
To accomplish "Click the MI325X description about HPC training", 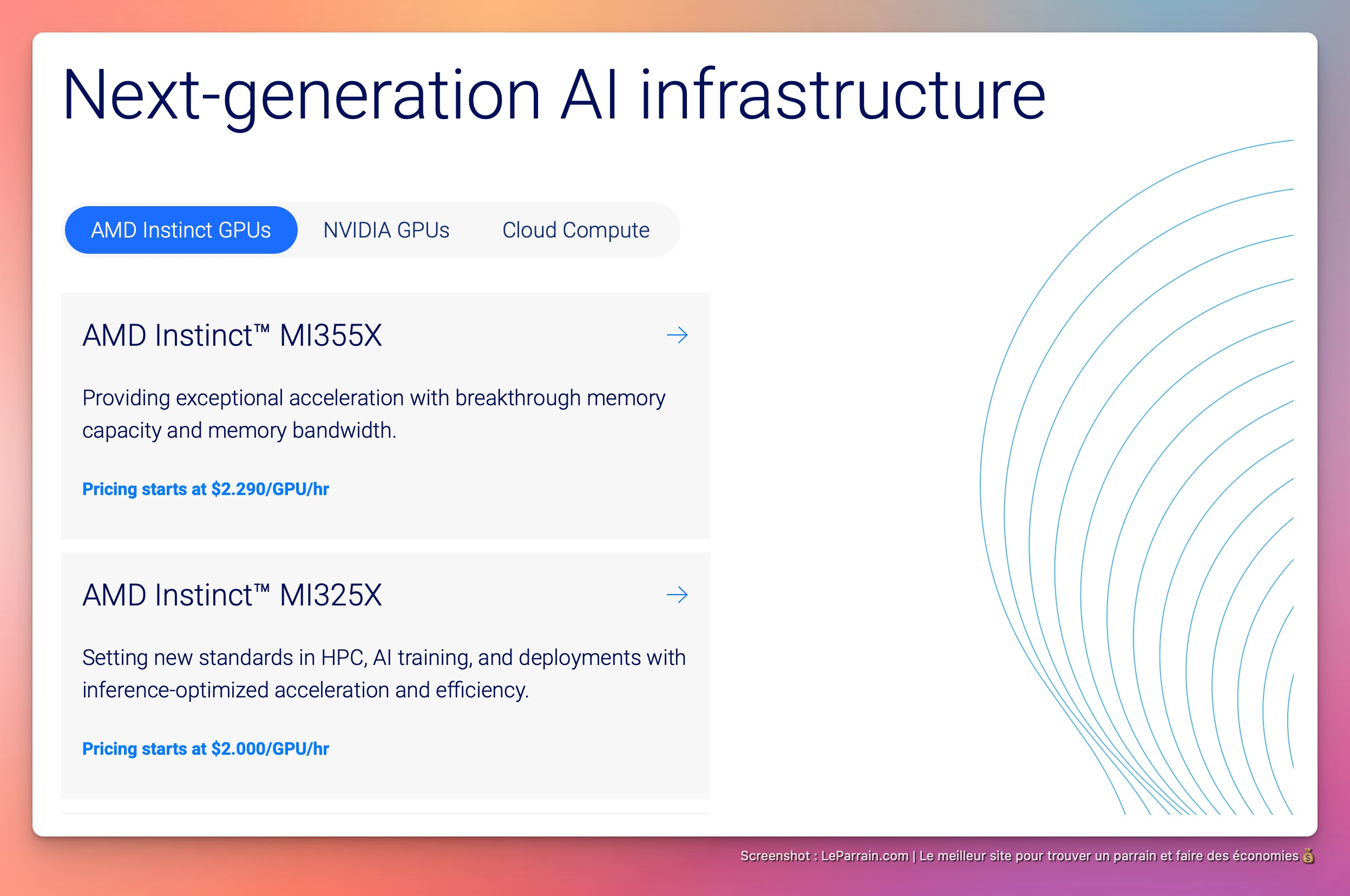I will (383, 673).
